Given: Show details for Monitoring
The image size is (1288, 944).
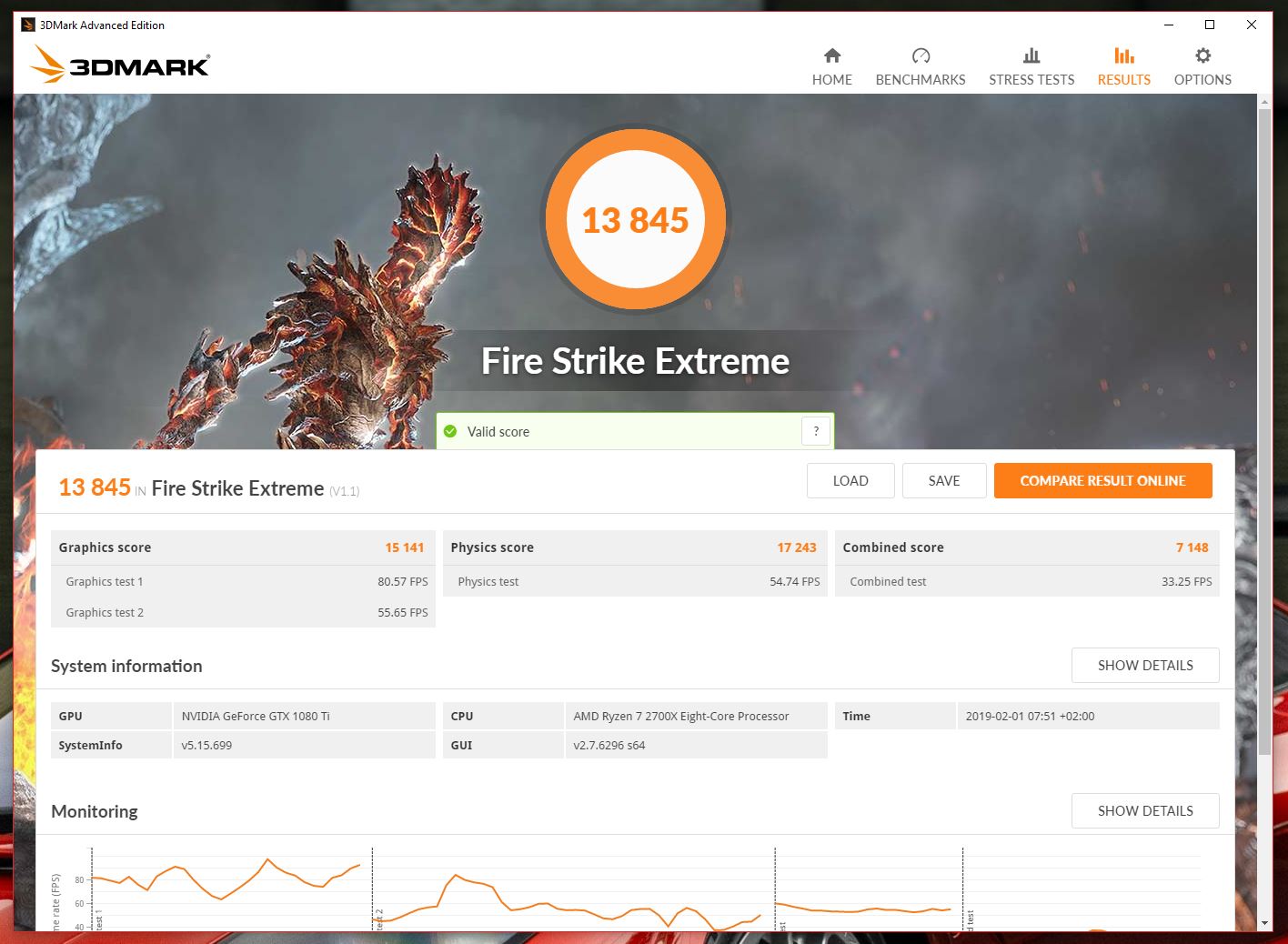Looking at the screenshot, I should pyautogui.click(x=1145, y=810).
